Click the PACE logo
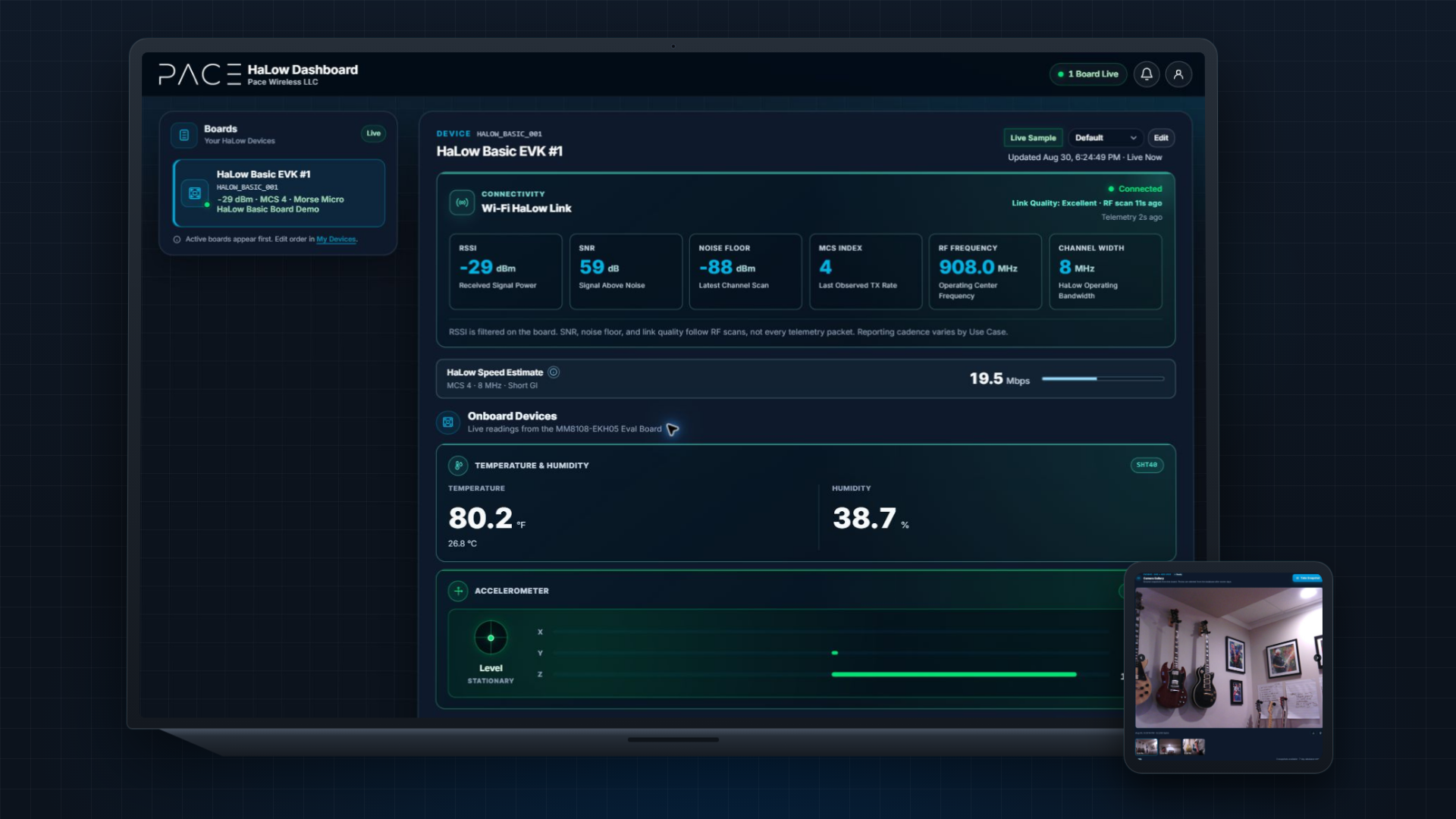The image size is (1456, 819). coord(199,74)
